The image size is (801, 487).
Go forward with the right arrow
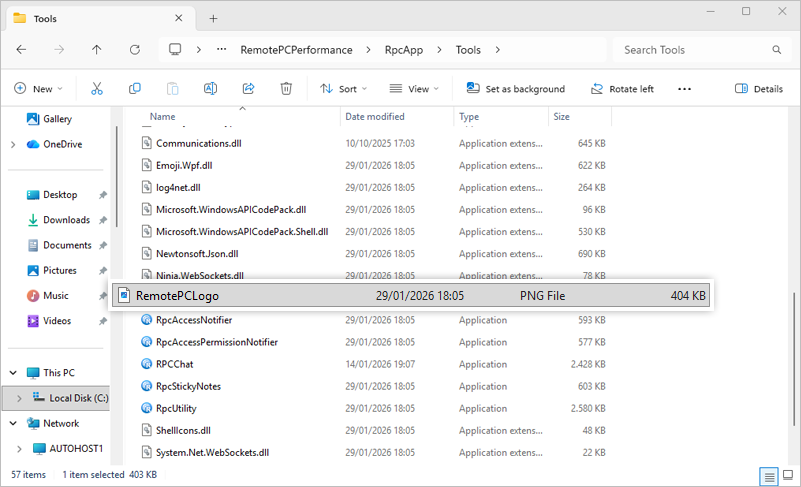(x=59, y=50)
